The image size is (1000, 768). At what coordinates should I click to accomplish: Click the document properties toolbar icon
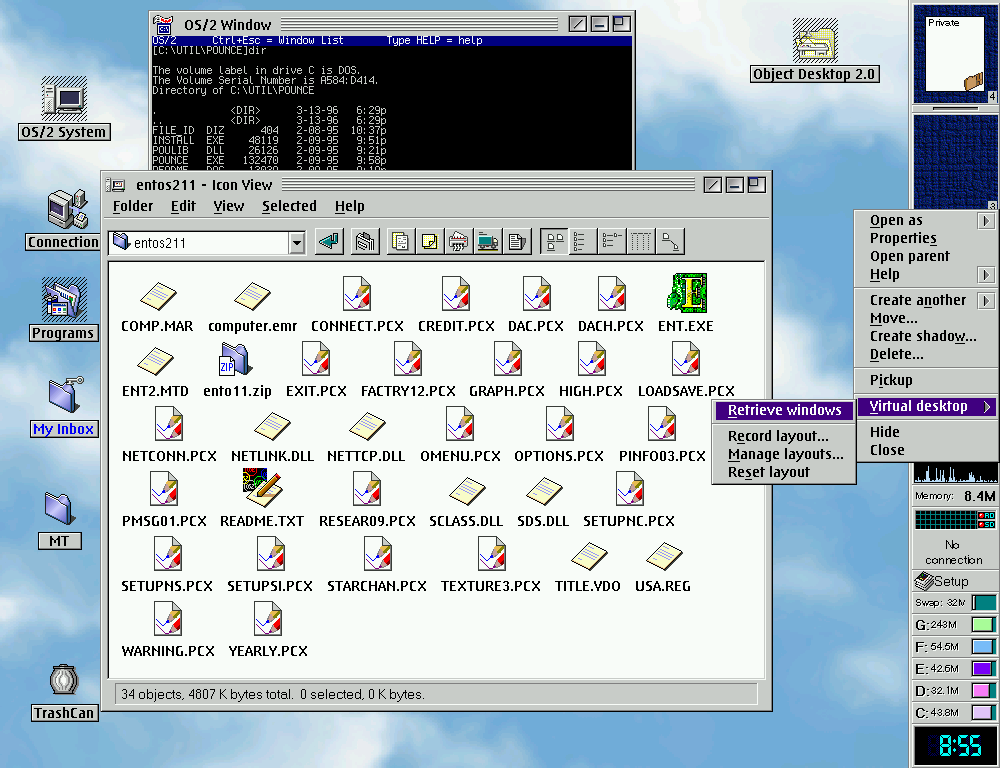[x=517, y=242]
